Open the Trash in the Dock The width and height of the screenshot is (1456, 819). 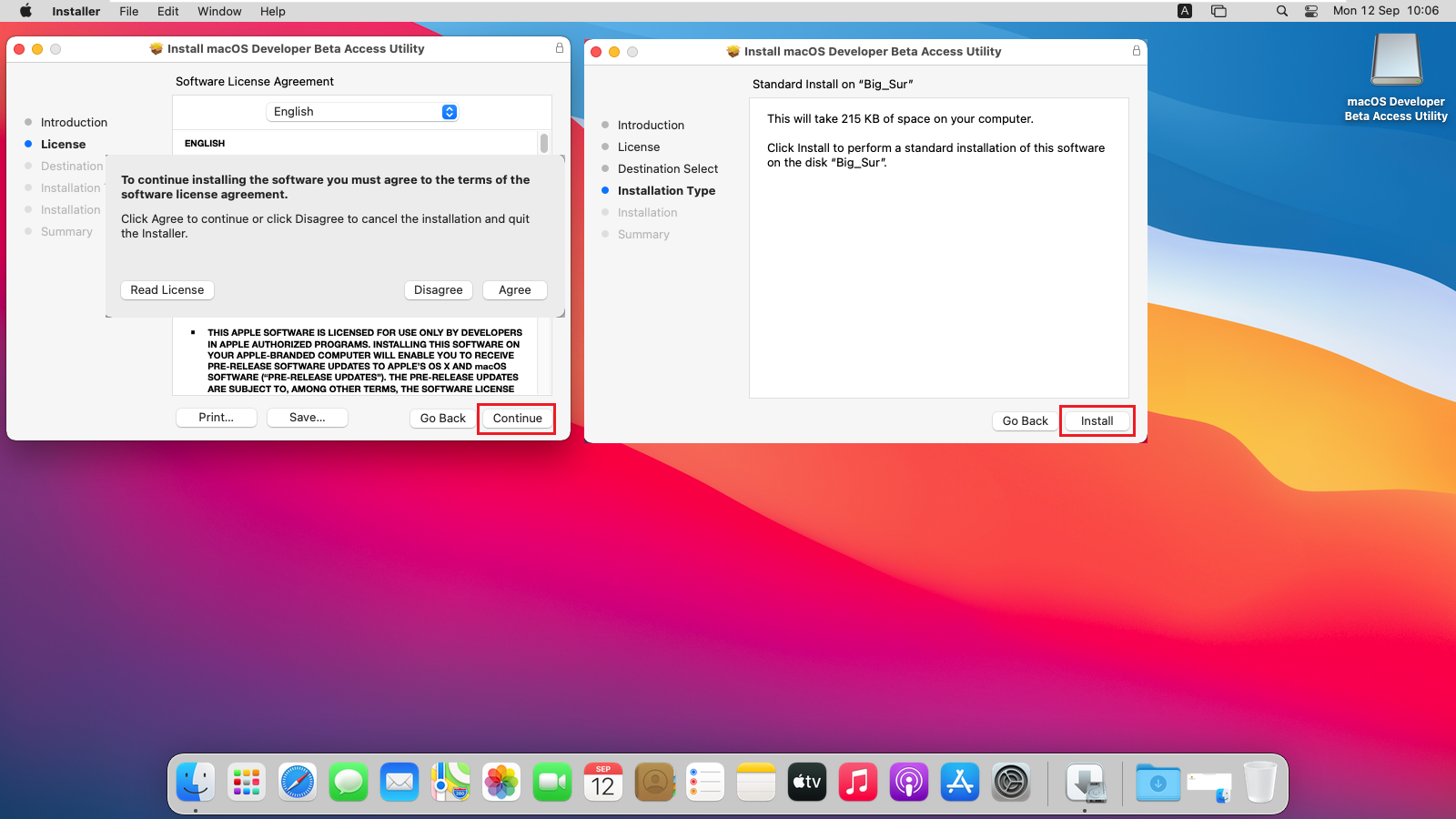coord(1260,783)
